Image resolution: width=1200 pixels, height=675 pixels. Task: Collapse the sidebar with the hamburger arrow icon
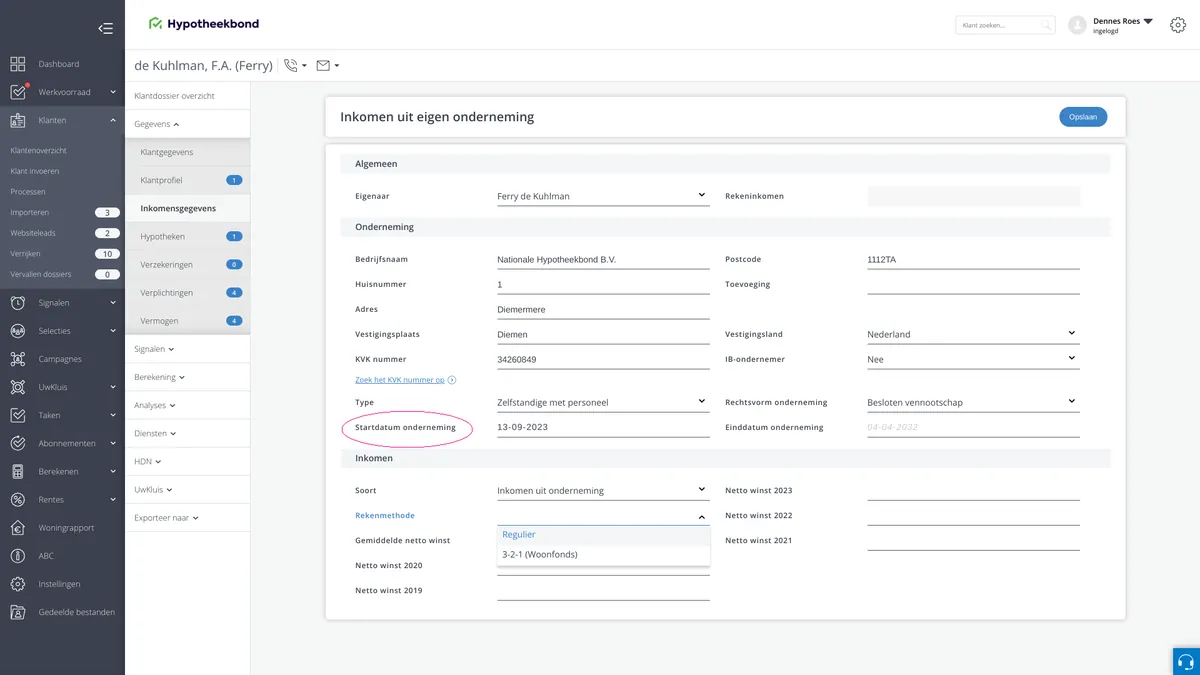coord(105,28)
